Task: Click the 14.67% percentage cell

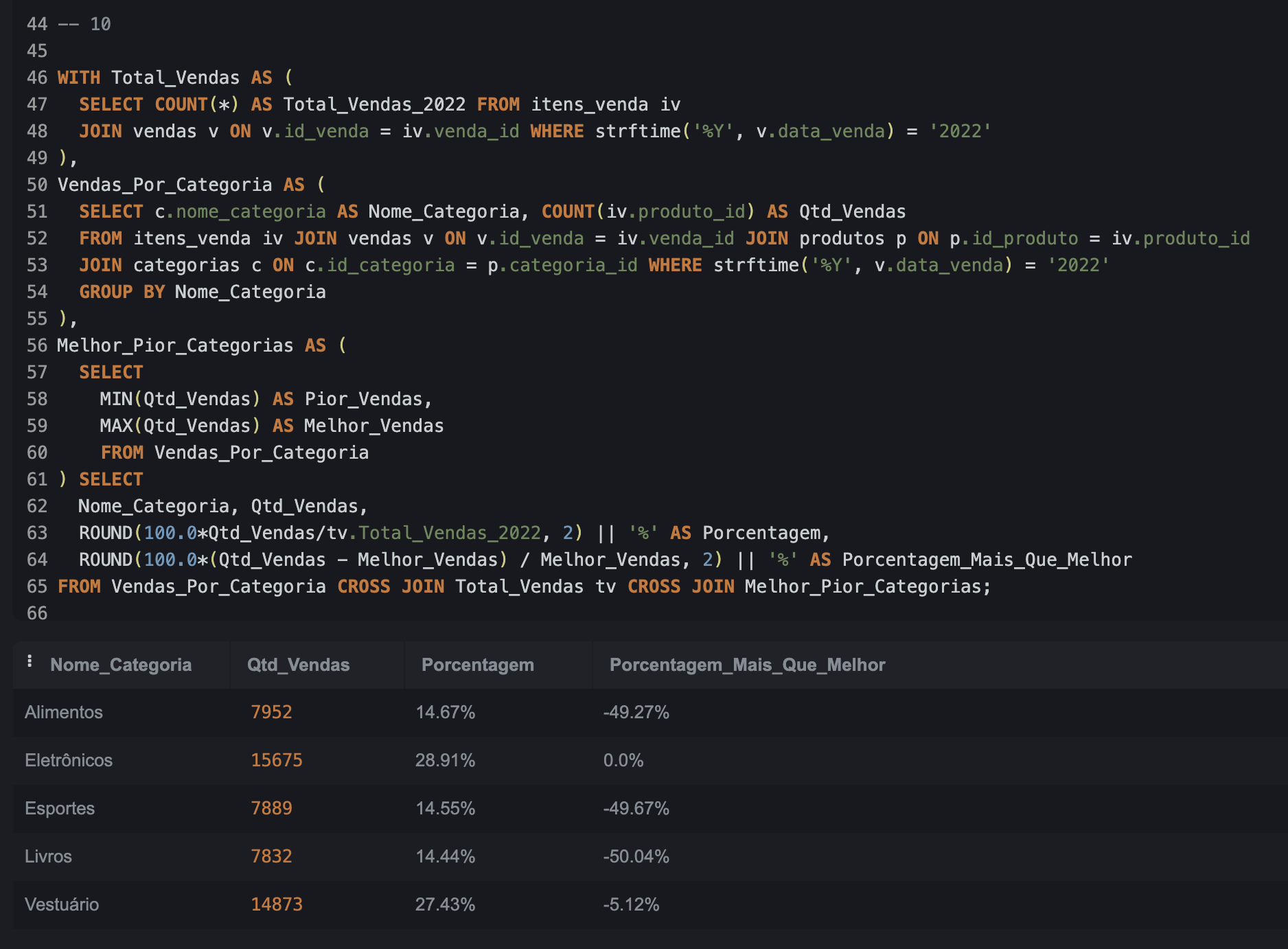Action: click(x=446, y=712)
